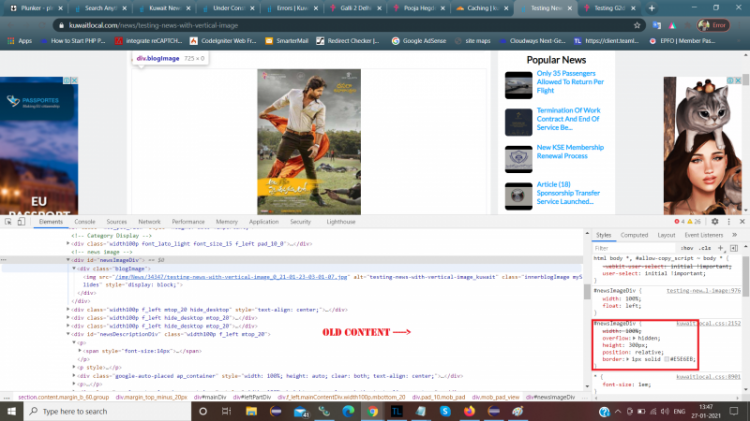Open 'Termination Of Work Contract' news link
Screen dimensions: 750x421
(x=568, y=119)
